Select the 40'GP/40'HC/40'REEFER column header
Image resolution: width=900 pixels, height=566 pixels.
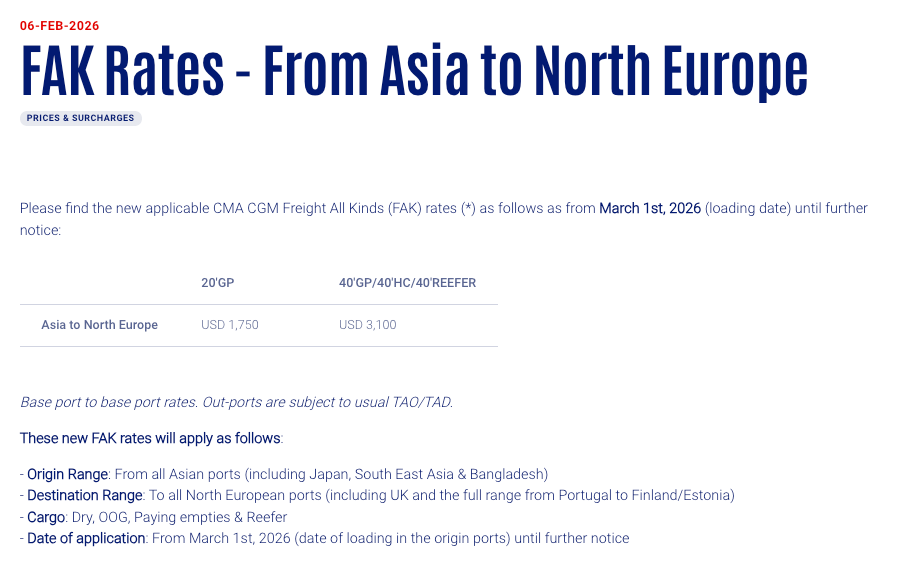407,283
